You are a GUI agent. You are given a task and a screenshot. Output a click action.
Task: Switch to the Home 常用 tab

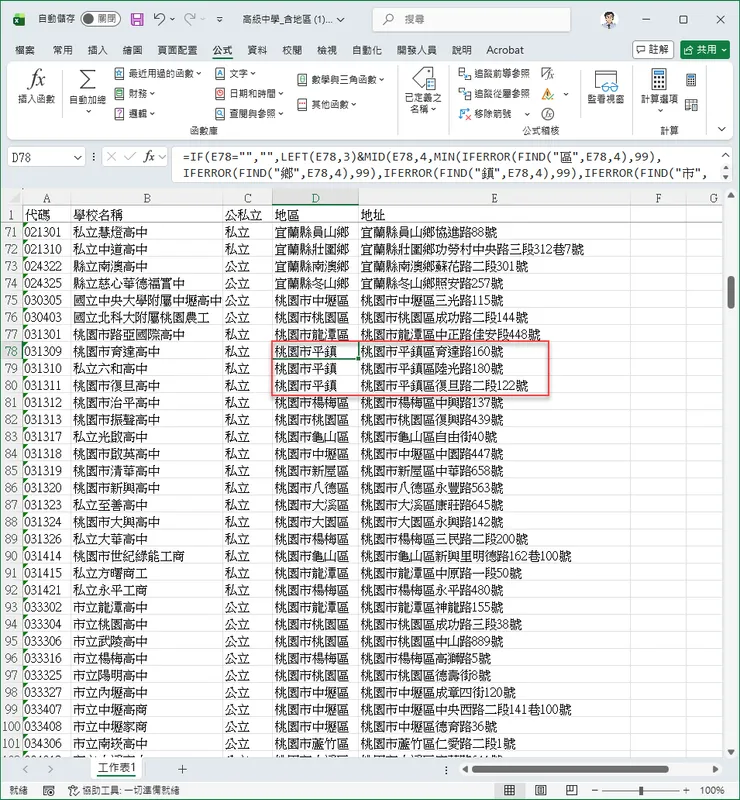tap(62, 50)
